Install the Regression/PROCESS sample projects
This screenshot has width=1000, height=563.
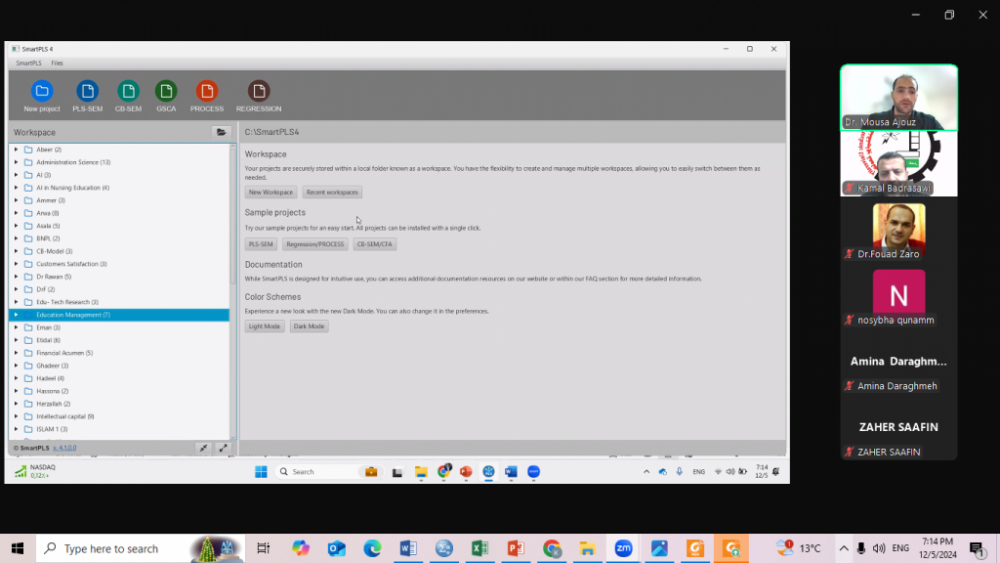coord(314,244)
